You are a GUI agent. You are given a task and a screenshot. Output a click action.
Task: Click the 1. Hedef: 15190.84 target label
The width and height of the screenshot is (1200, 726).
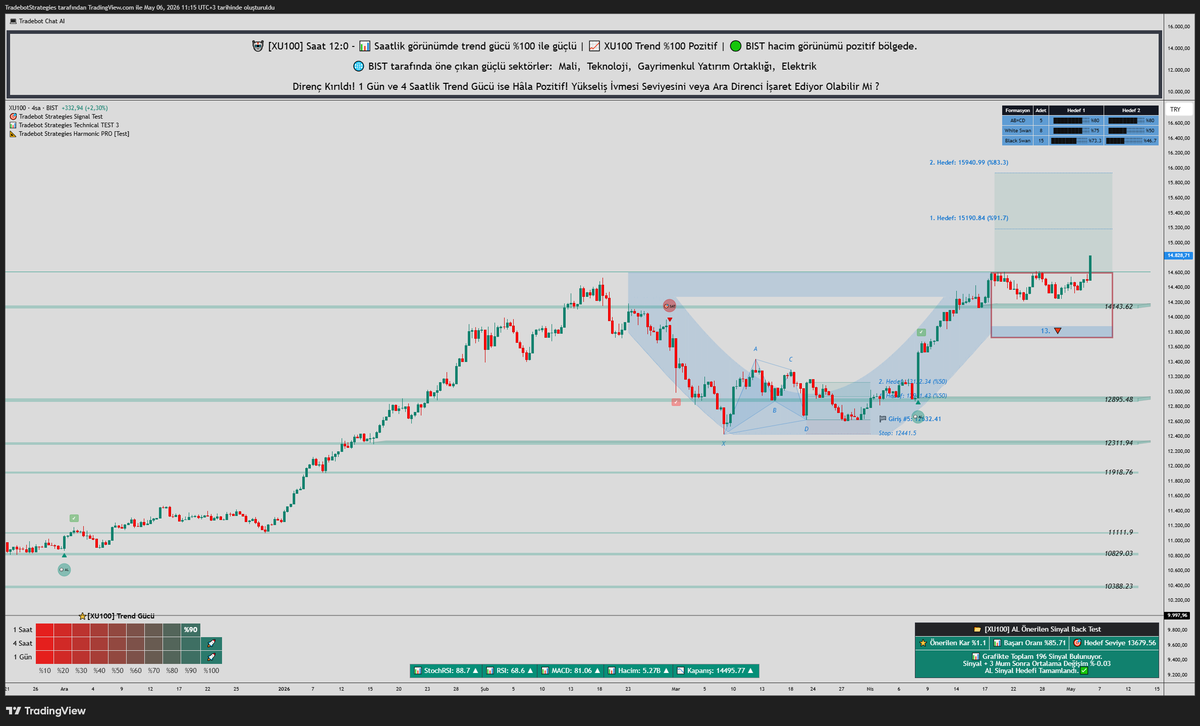[968, 217]
